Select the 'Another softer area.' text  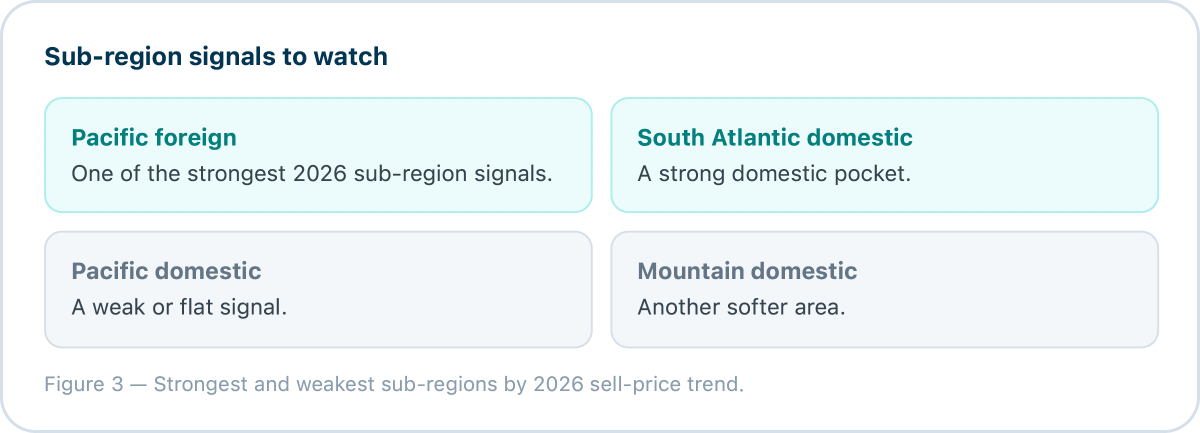point(741,307)
